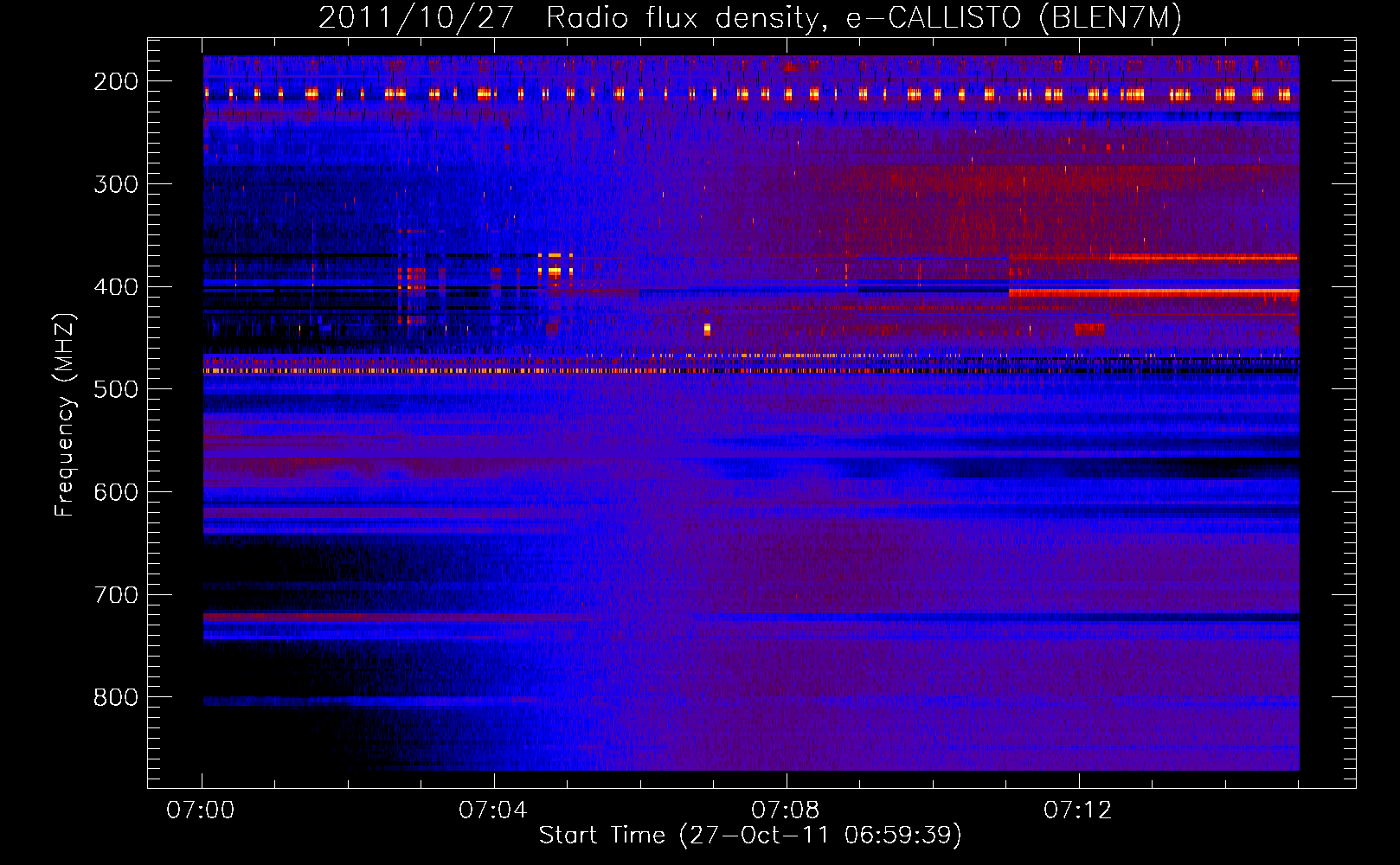
Task: Click the 07:04 time tick label
Action: coord(493,811)
